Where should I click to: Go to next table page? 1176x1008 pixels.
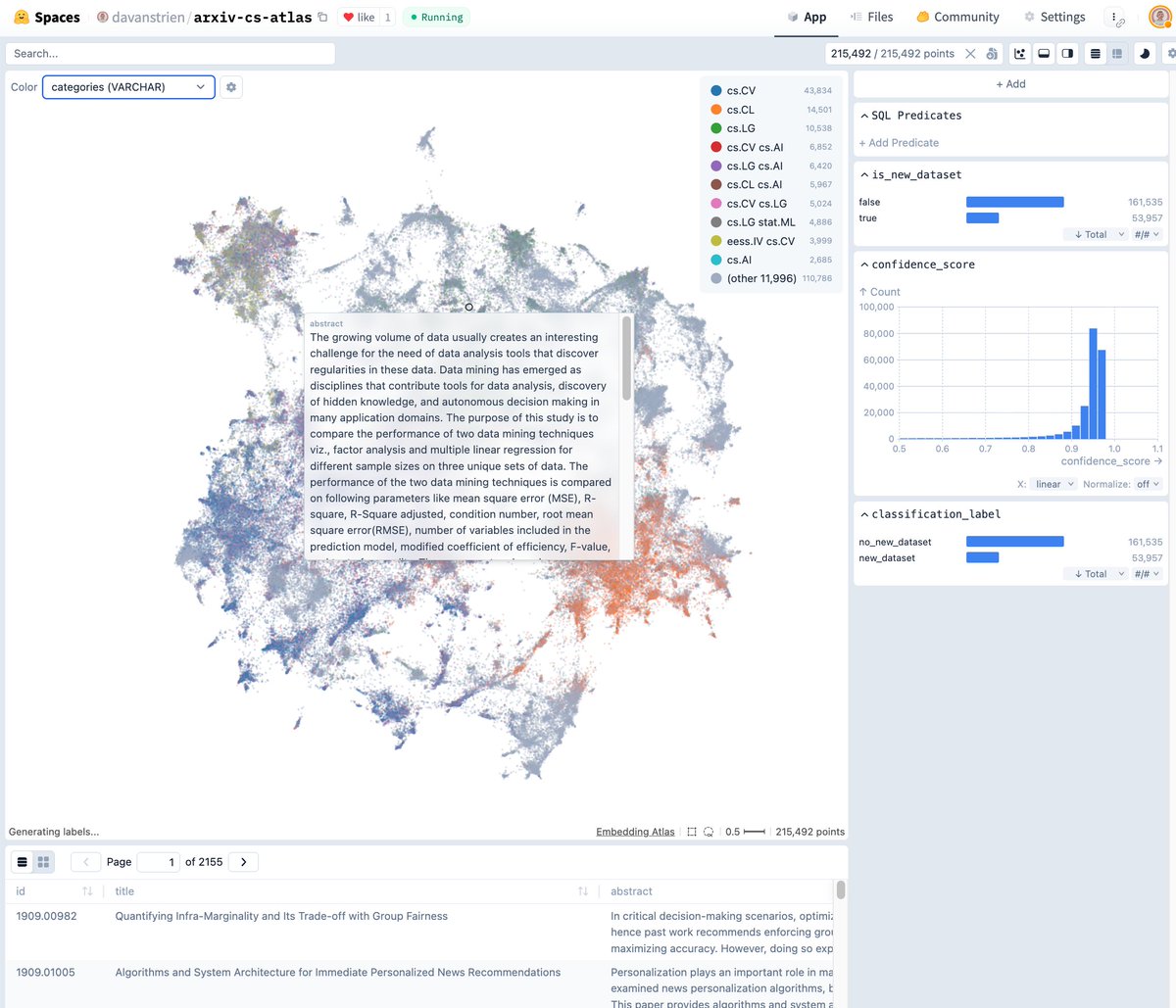(x=243, y=862)
